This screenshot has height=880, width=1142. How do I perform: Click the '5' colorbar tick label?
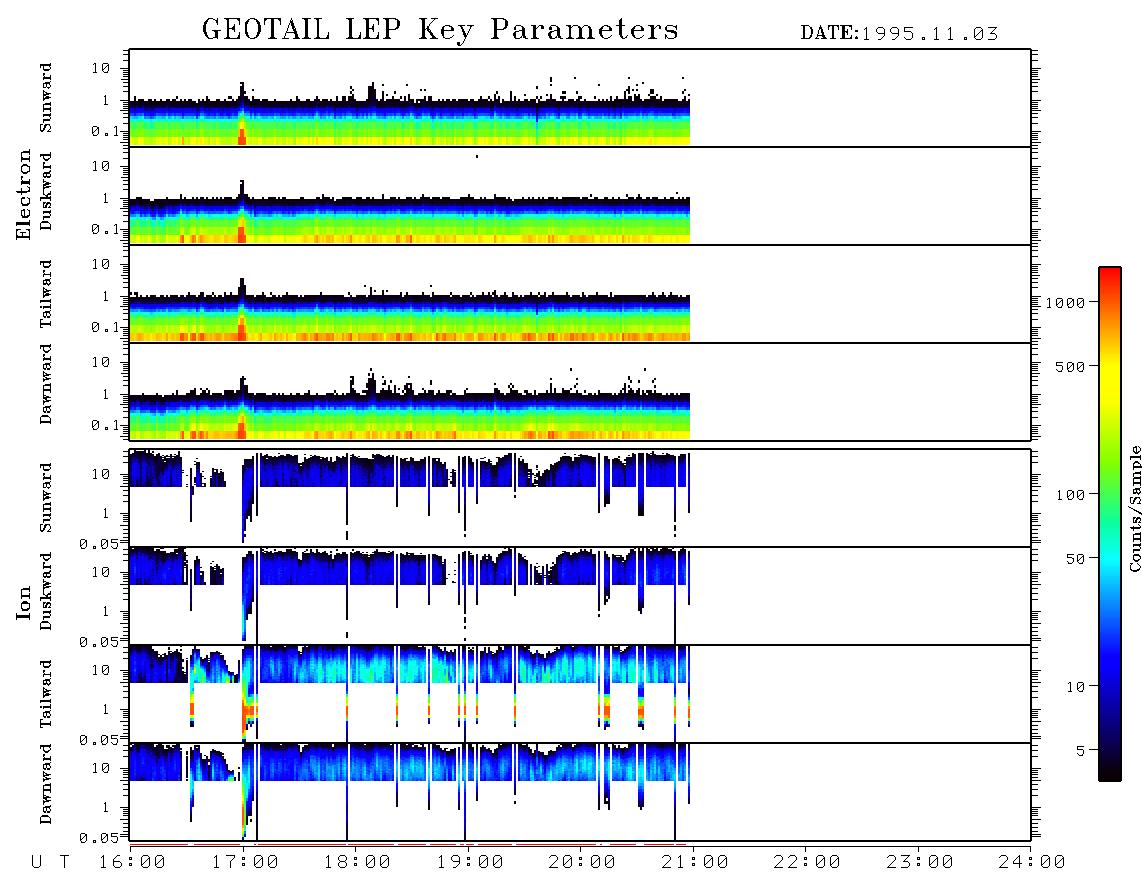(1080, 750)
